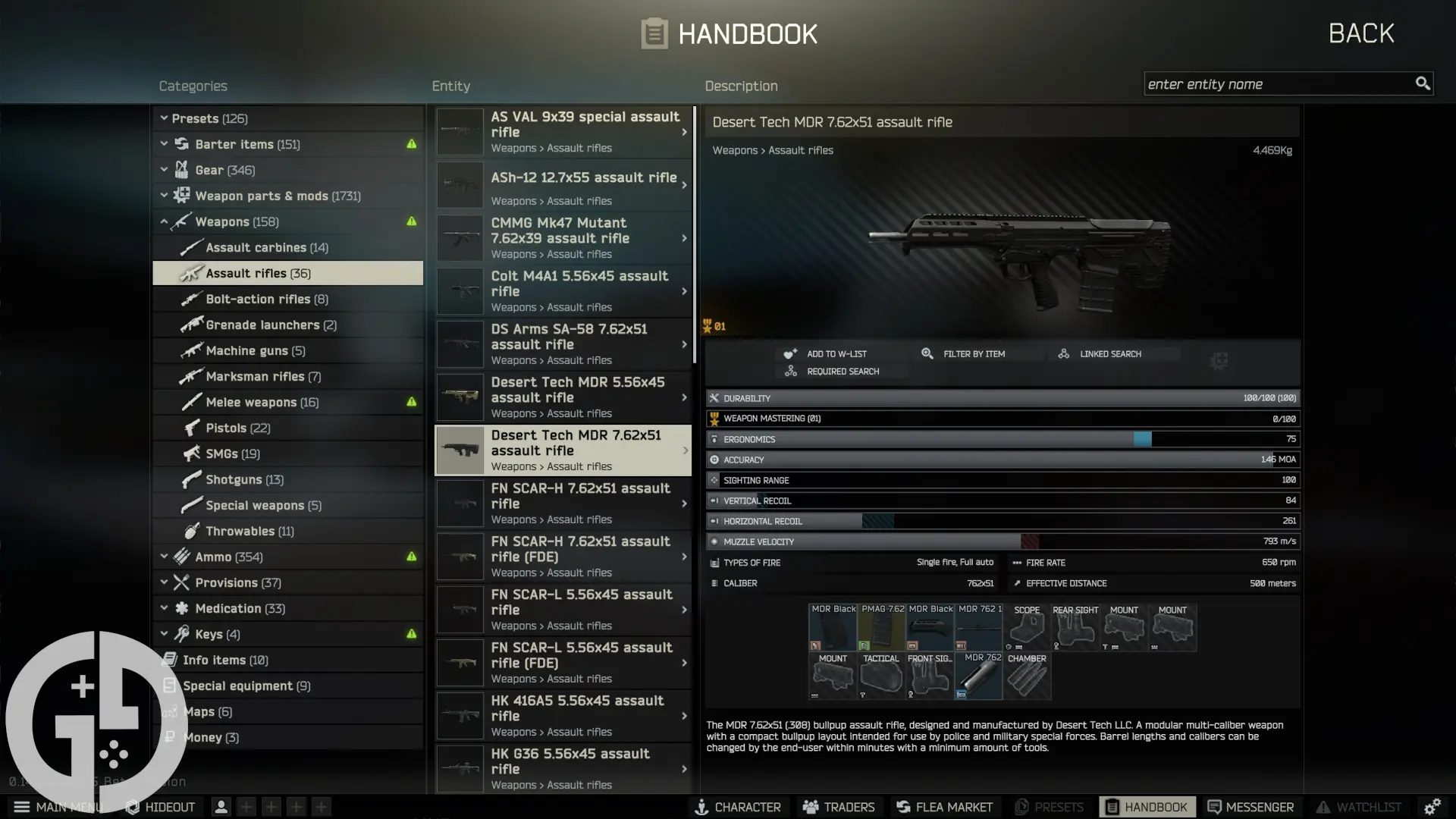Click the LINKED SEARCH icon
Screen dimensions: 1456x819
(x=1063, y=353)
